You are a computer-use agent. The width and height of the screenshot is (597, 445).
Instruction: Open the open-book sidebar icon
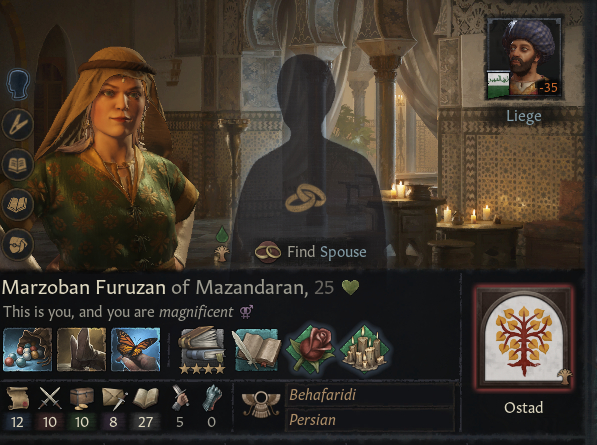[x=18, y=164]
